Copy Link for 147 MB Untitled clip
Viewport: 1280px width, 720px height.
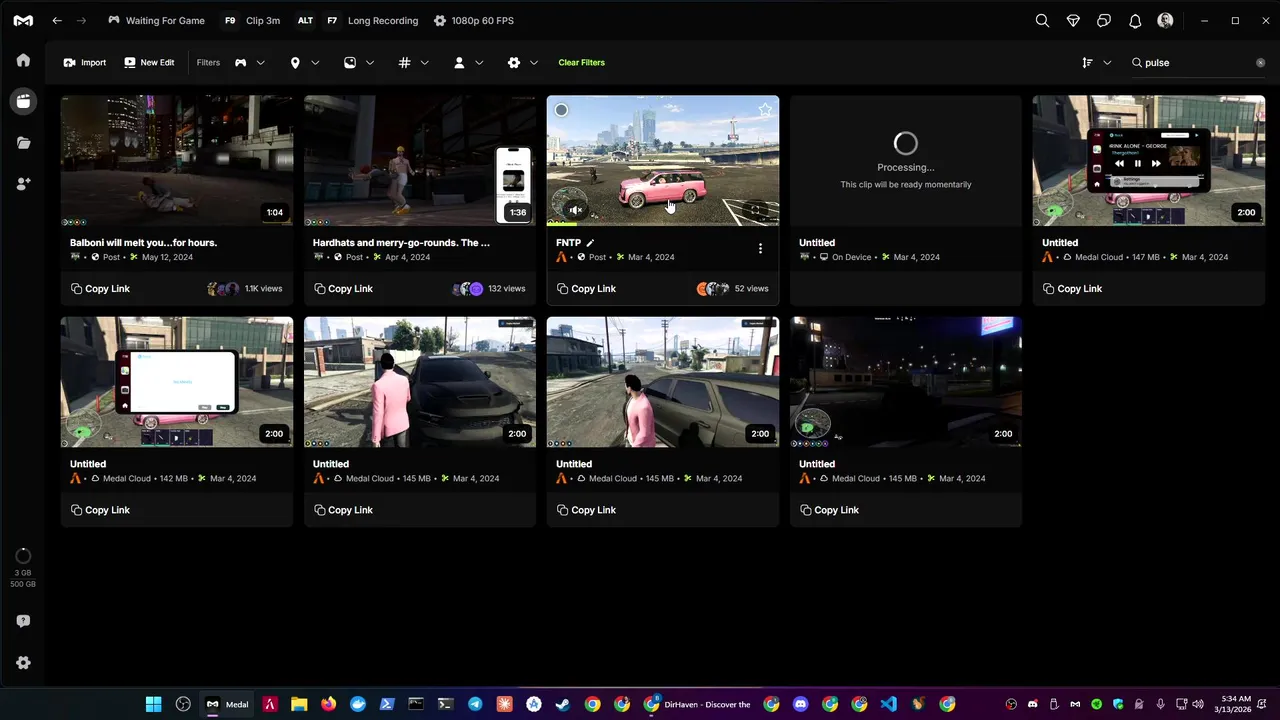[x=1072, y=289]
